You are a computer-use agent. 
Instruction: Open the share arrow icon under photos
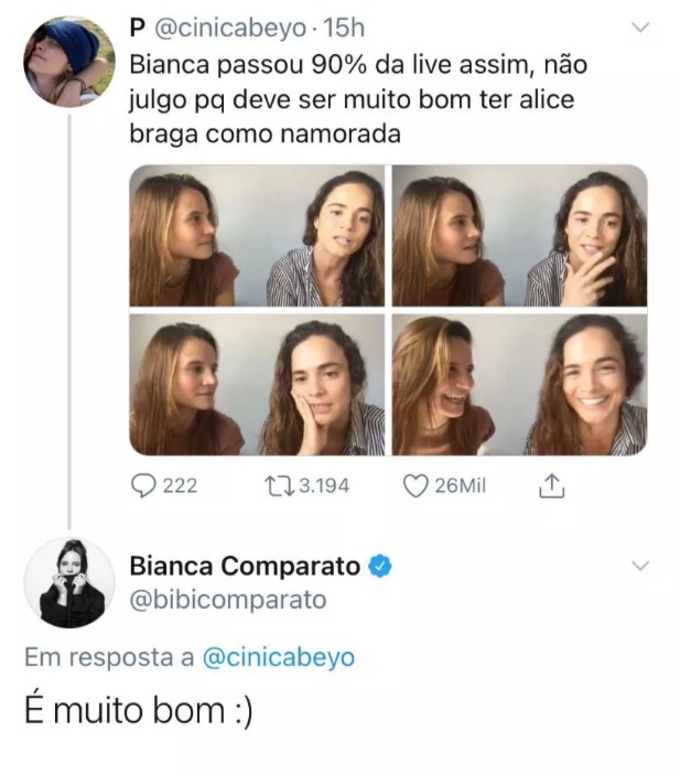(552, 486)
